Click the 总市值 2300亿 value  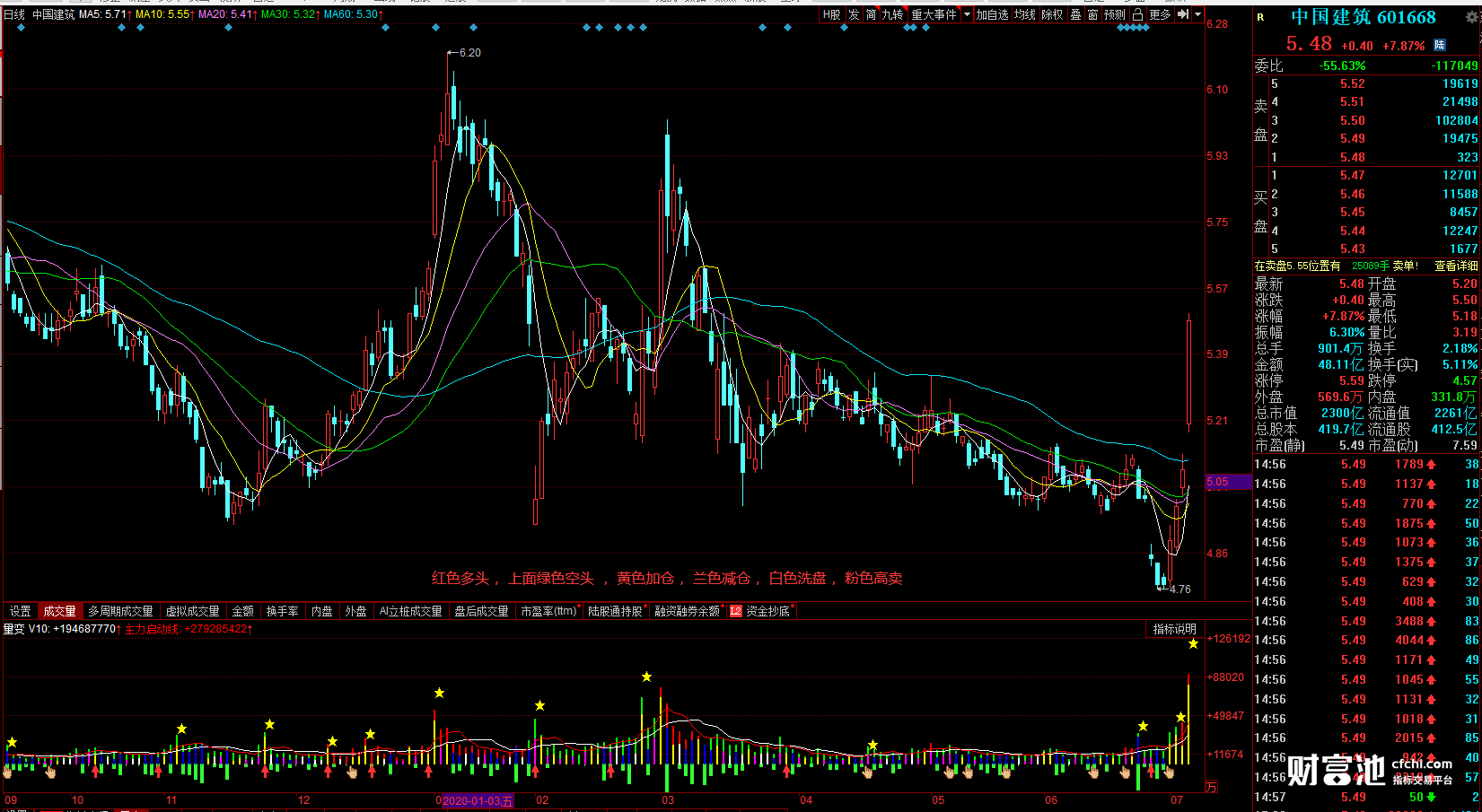tap(1342, 413)
